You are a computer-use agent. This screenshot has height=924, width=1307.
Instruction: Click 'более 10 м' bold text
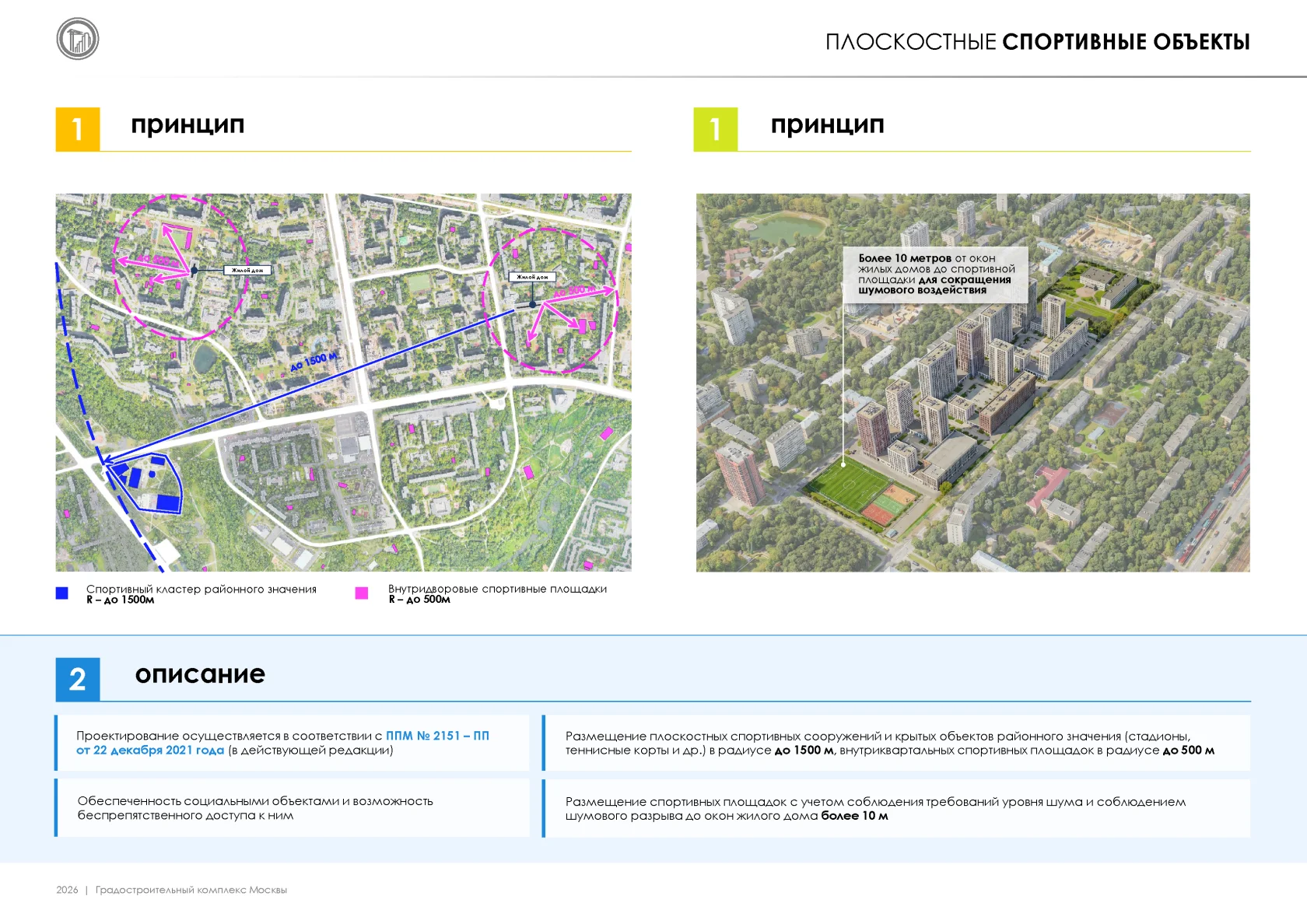click(854, 816)
